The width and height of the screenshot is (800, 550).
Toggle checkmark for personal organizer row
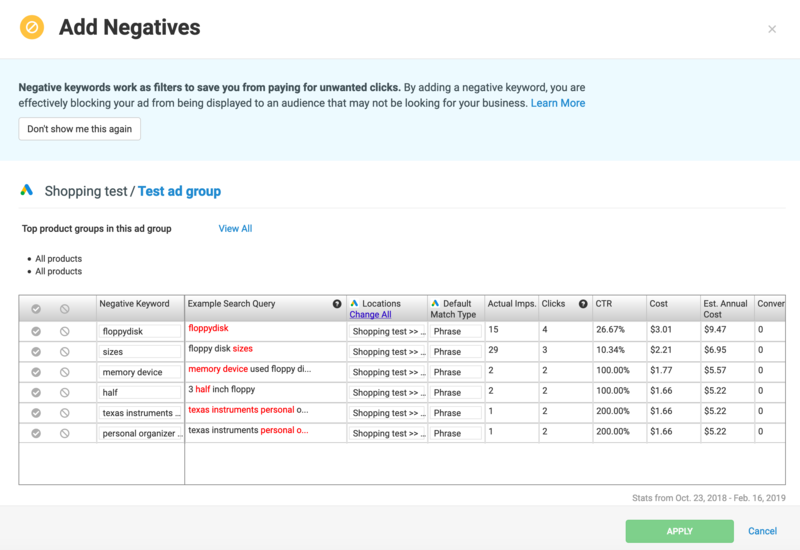pyautogui.click(x=36, y=433)
